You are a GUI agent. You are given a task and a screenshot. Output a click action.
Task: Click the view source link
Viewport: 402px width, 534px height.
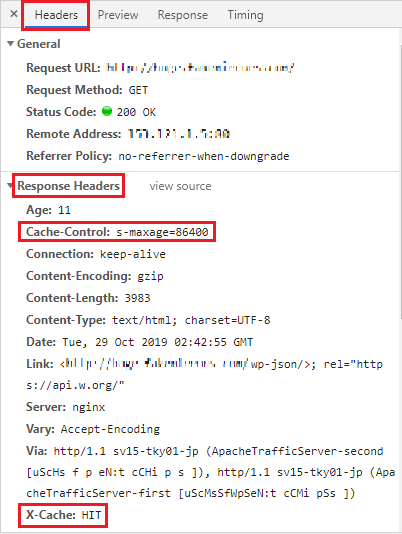tap(180, 186)
